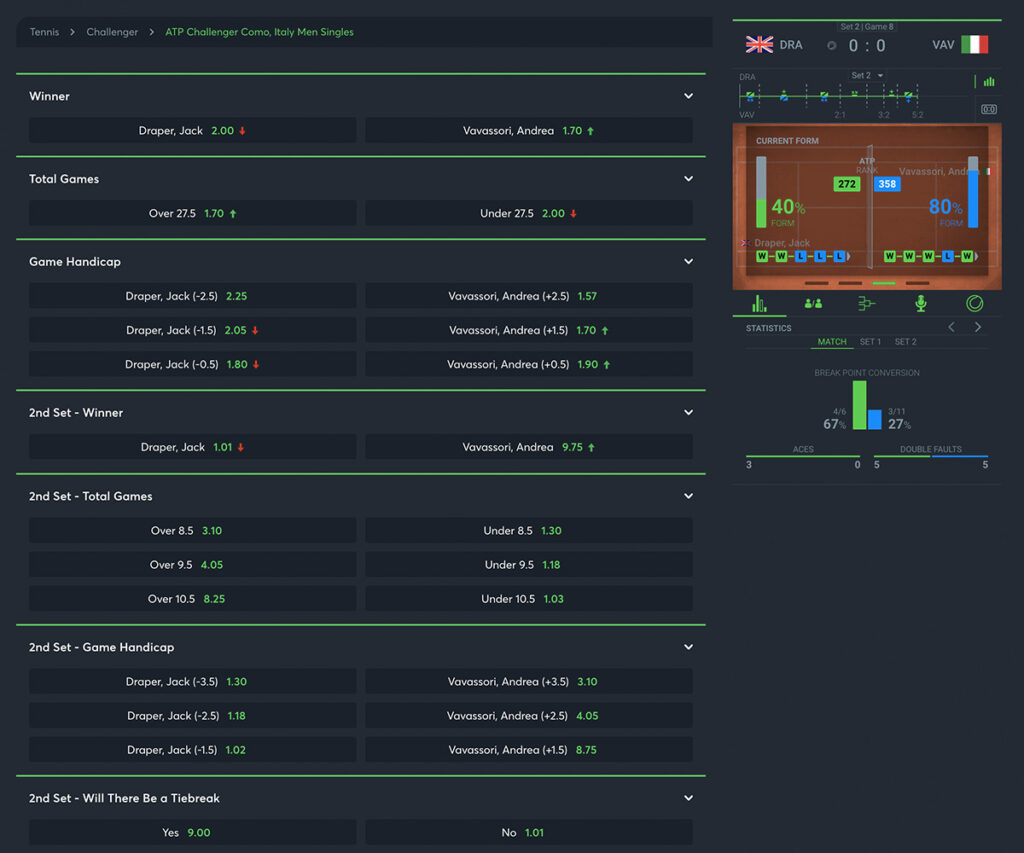
Task: Select Draper 2nd set winner at 1.01
Action: click(x=193, y=447)
